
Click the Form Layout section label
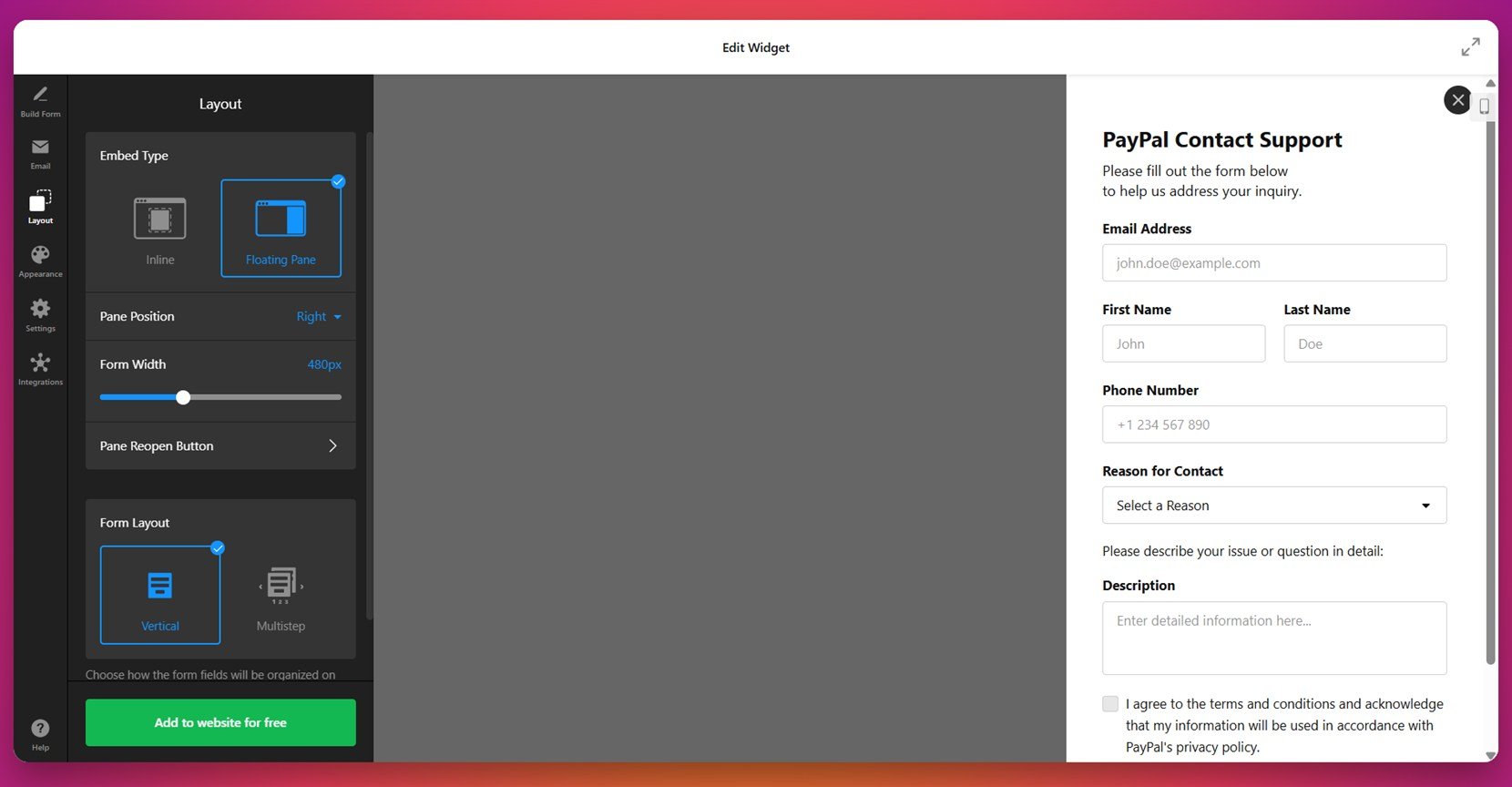pyautogui.click(x=135, y=523)
